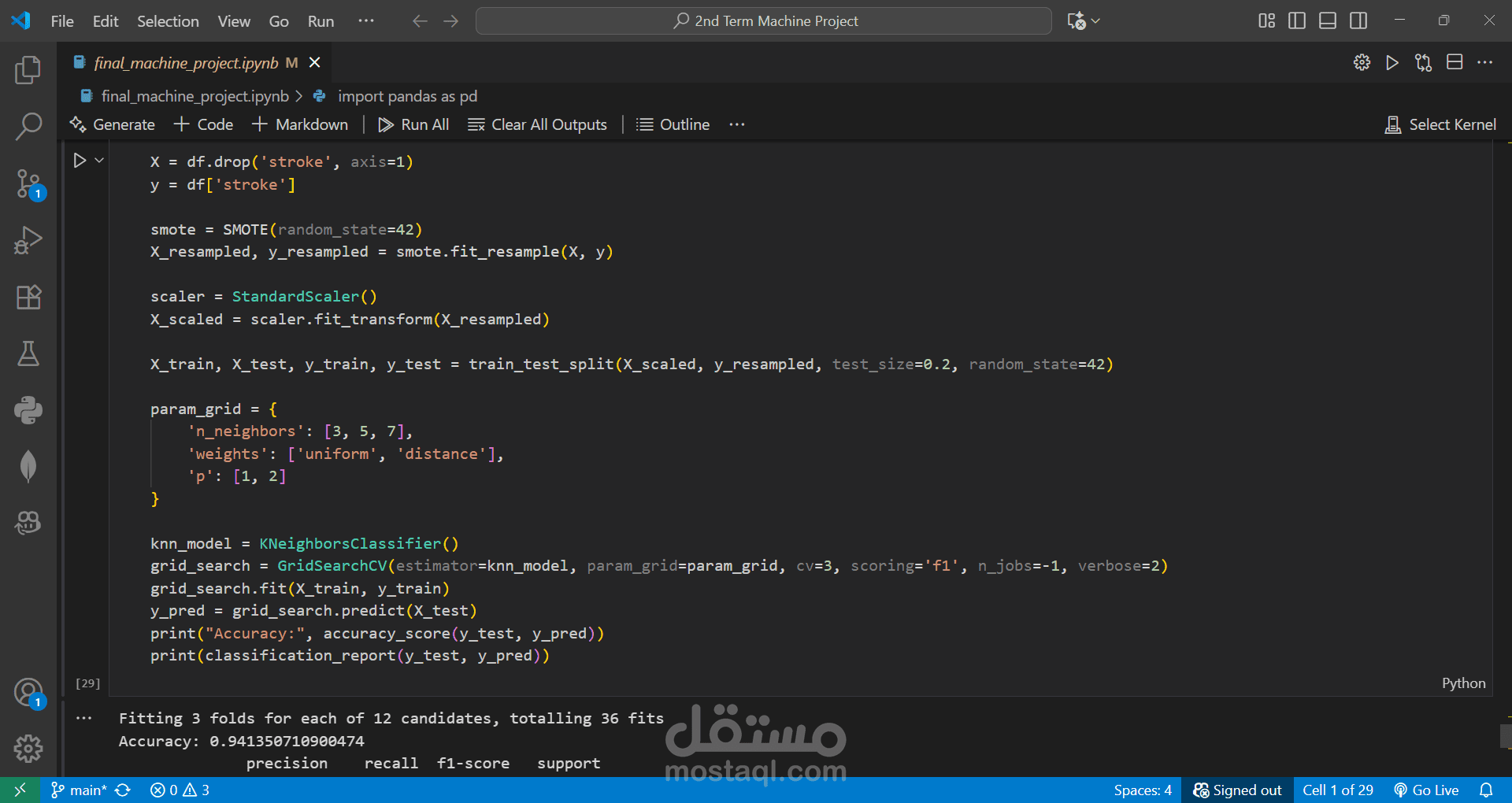
Task: Toggle the Secondary Side Bar layout
Action: (1358, 21)
